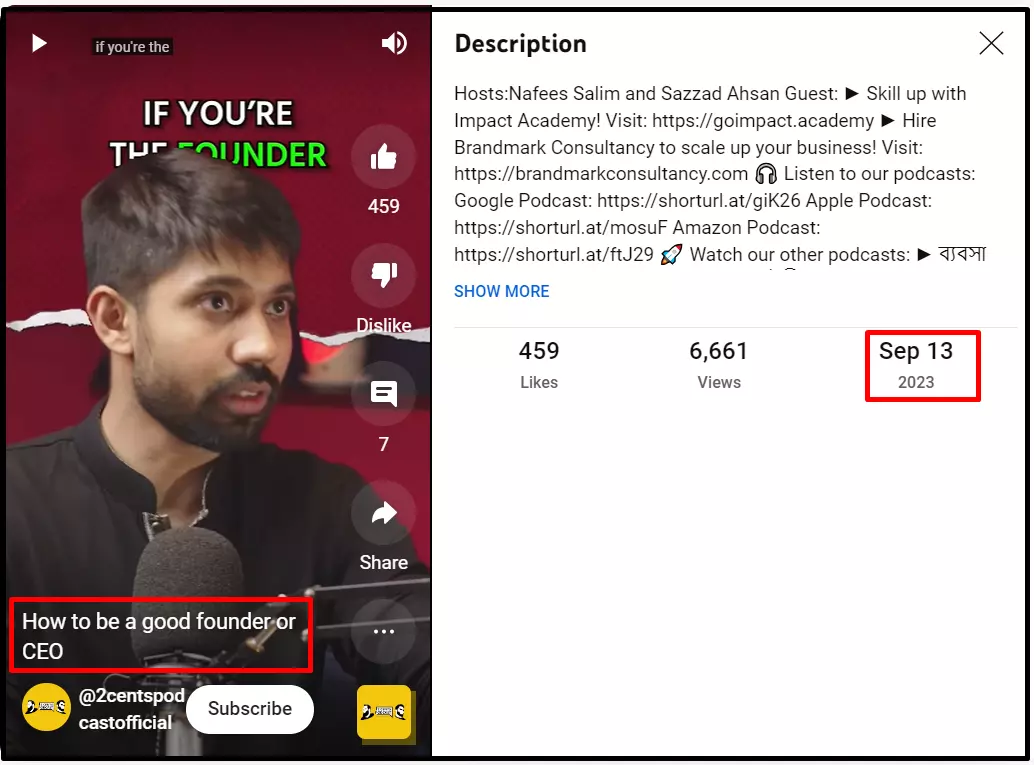
Task: Click the play button on the short
Action: 40,44
